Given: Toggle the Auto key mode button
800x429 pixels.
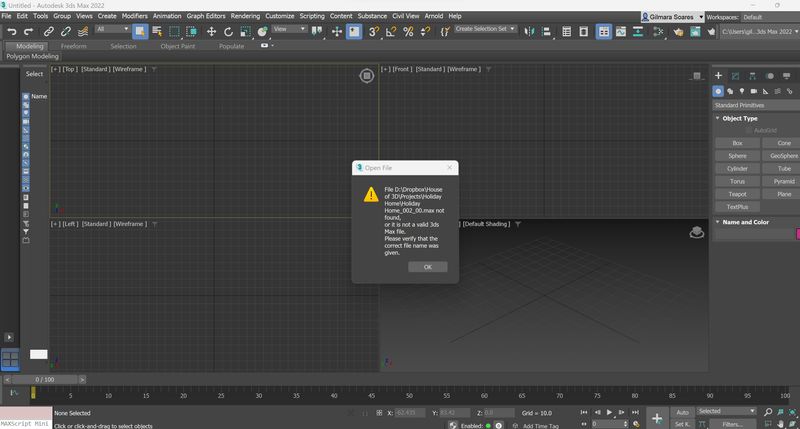Looking at the screenshot, I should click(x=682, y=412).
